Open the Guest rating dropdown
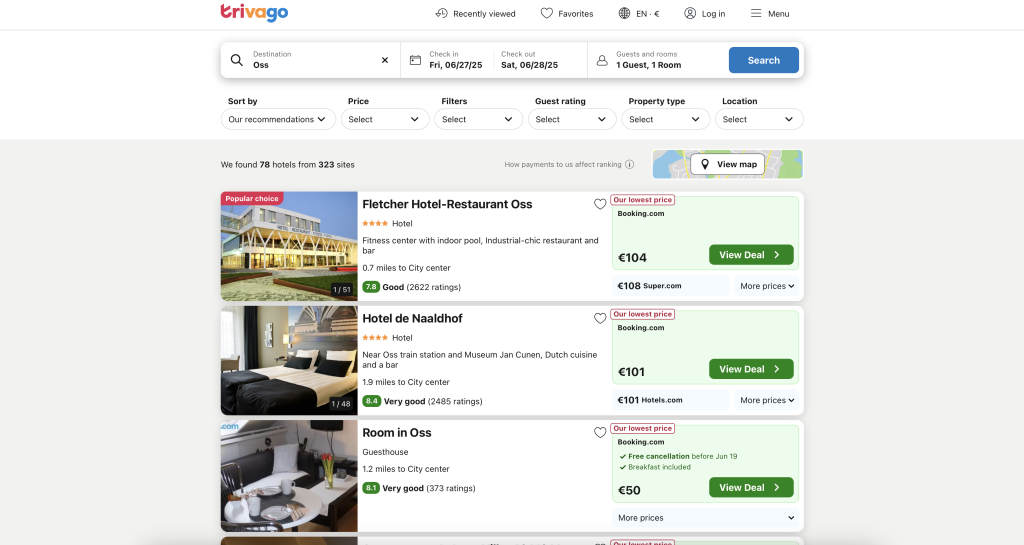The height and width of the screenshot is (545, 1024). click(x=572, y=119)
